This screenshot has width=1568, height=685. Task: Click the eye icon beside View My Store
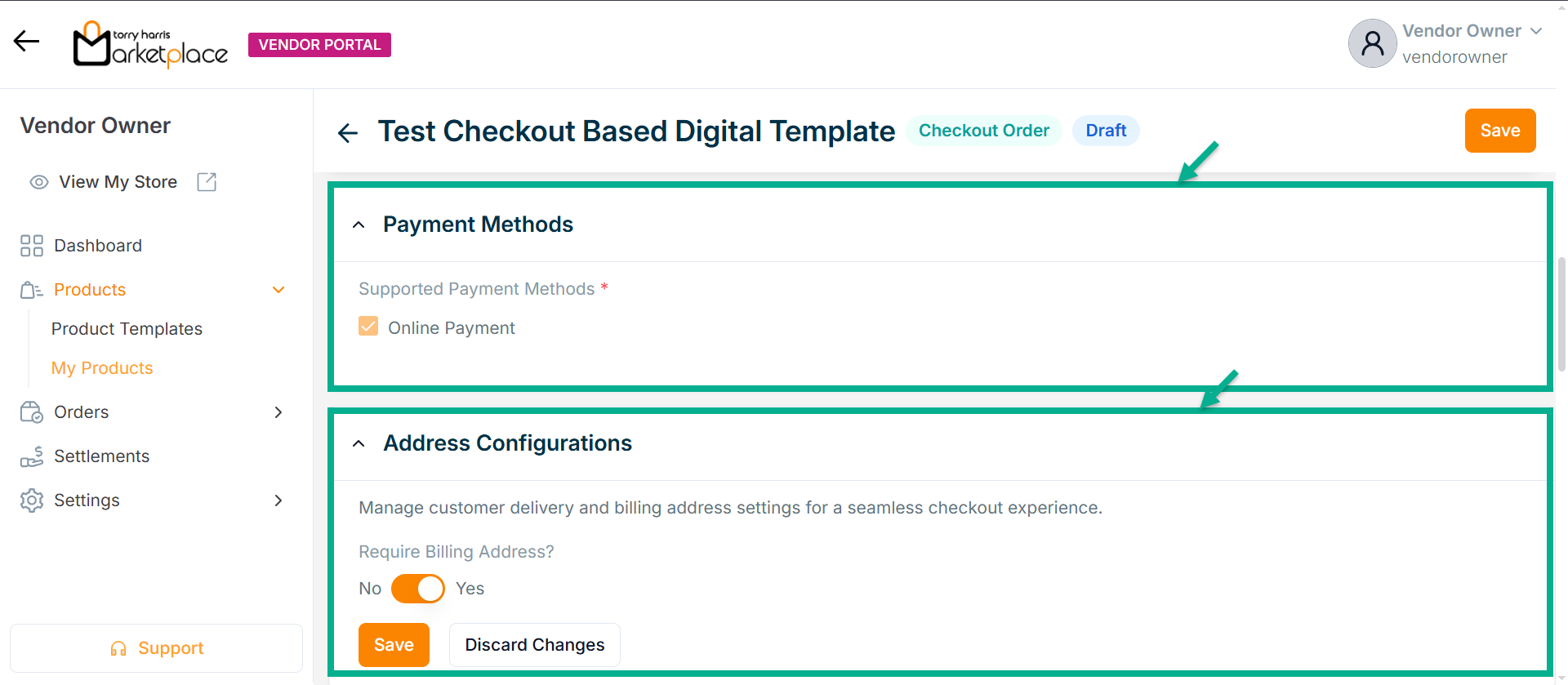[38, 182]
